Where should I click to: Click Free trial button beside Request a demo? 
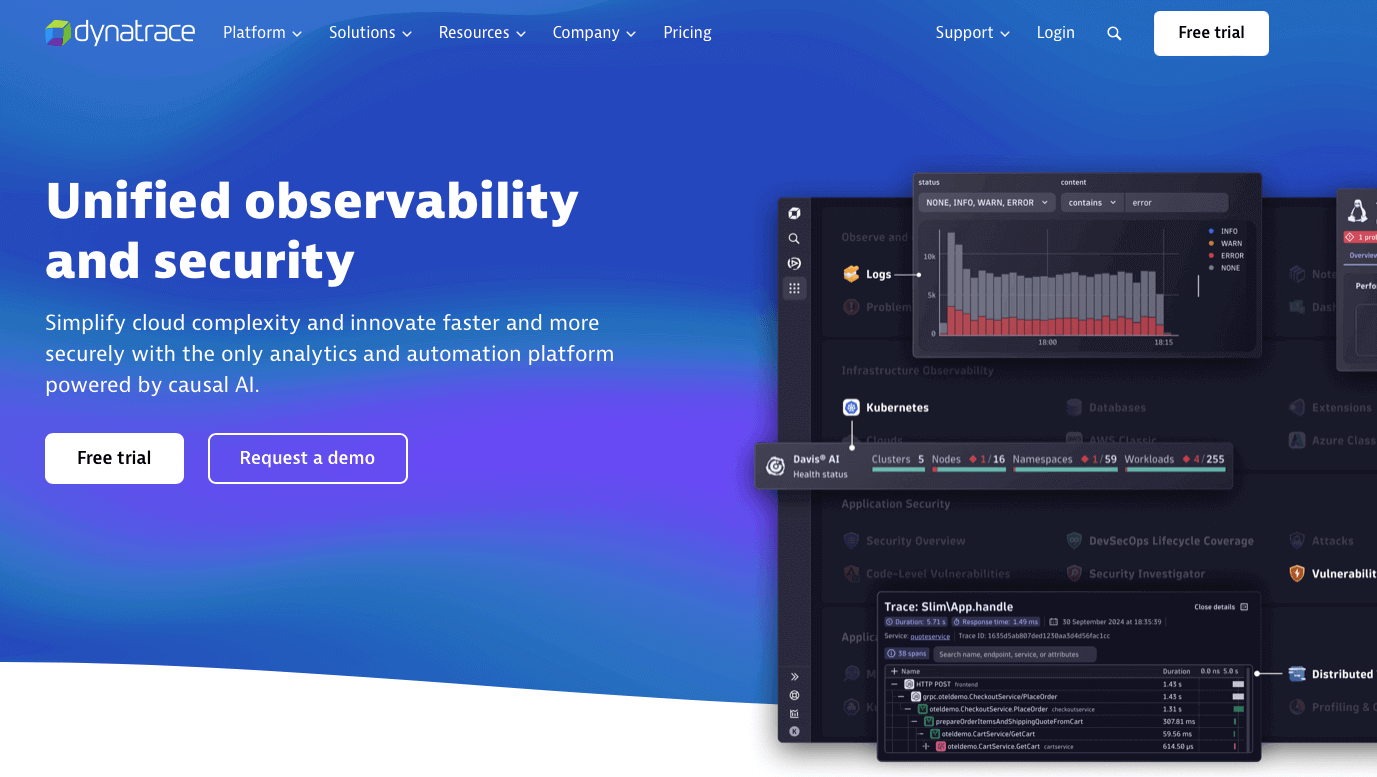(x=114, y=458)
